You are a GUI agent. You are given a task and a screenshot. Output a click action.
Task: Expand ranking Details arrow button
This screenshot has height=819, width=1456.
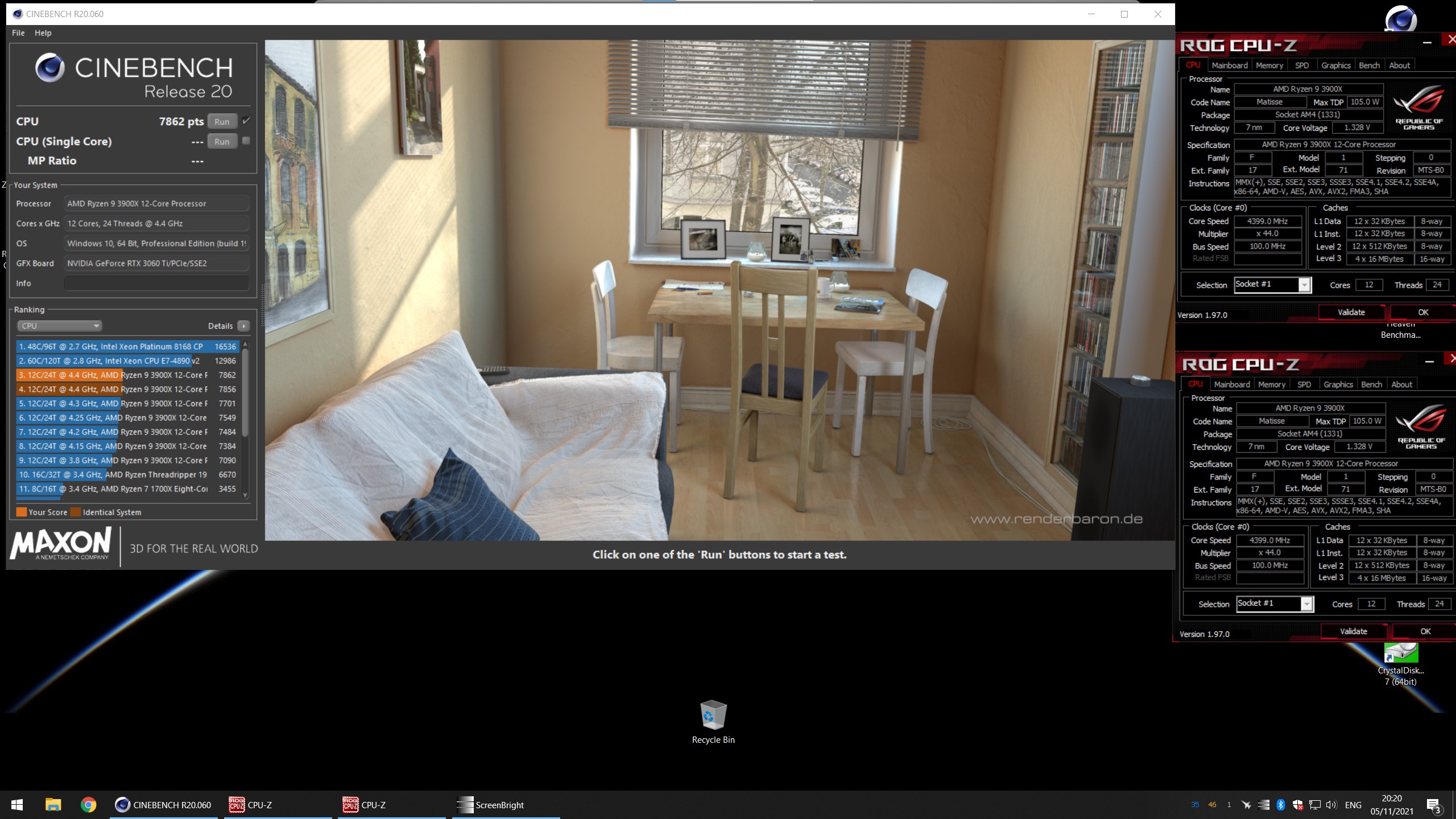(x=244, y=326)
